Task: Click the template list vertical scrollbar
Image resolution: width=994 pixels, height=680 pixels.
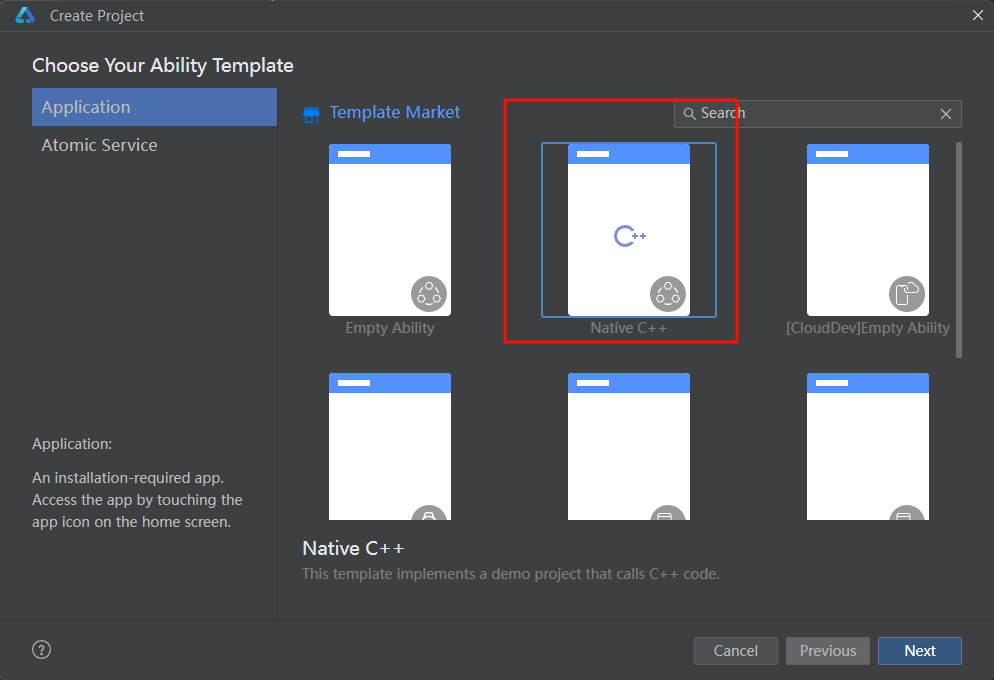Action: click(x=959, y=250)
